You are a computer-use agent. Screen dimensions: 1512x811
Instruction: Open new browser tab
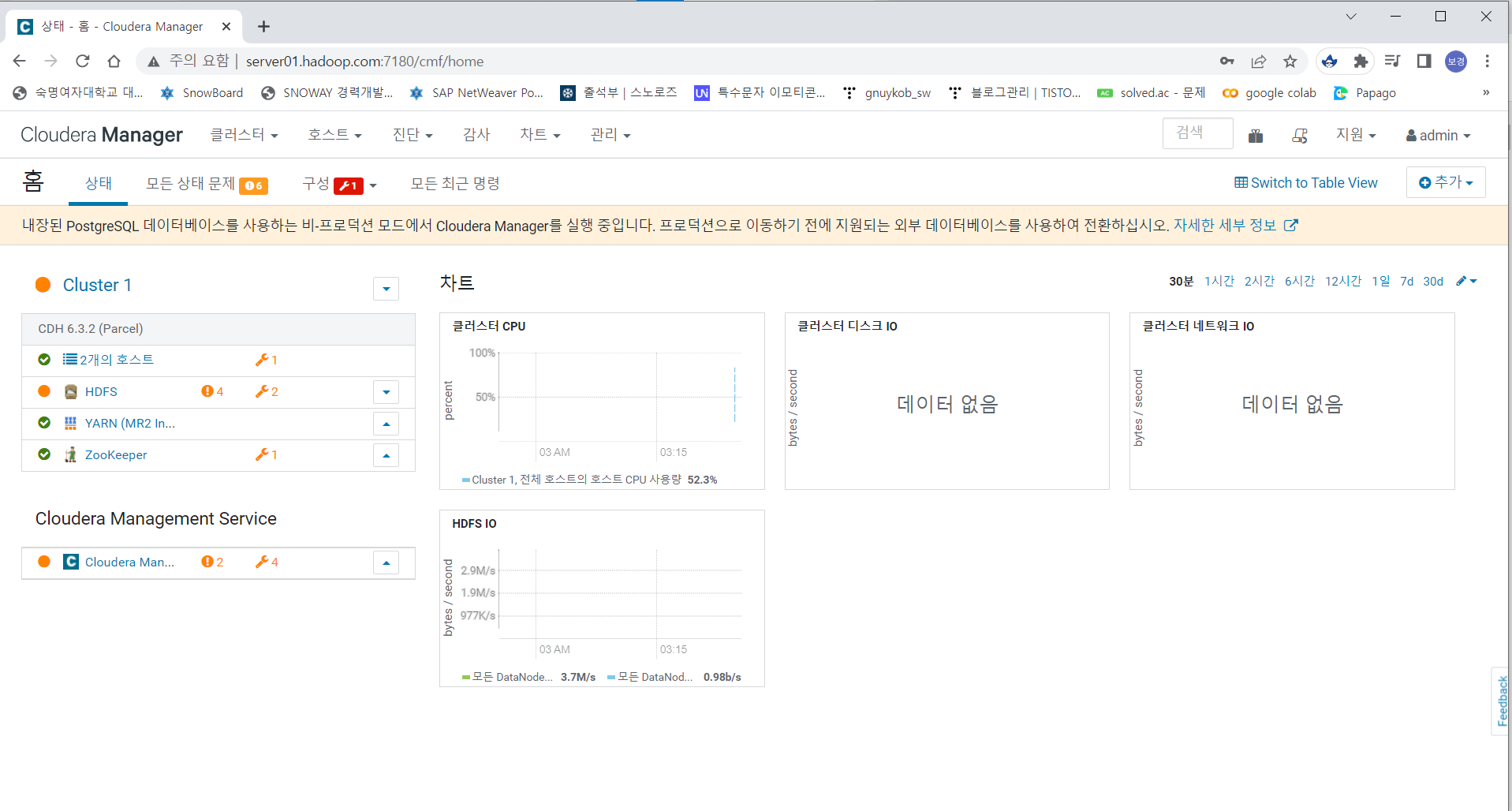263,27
